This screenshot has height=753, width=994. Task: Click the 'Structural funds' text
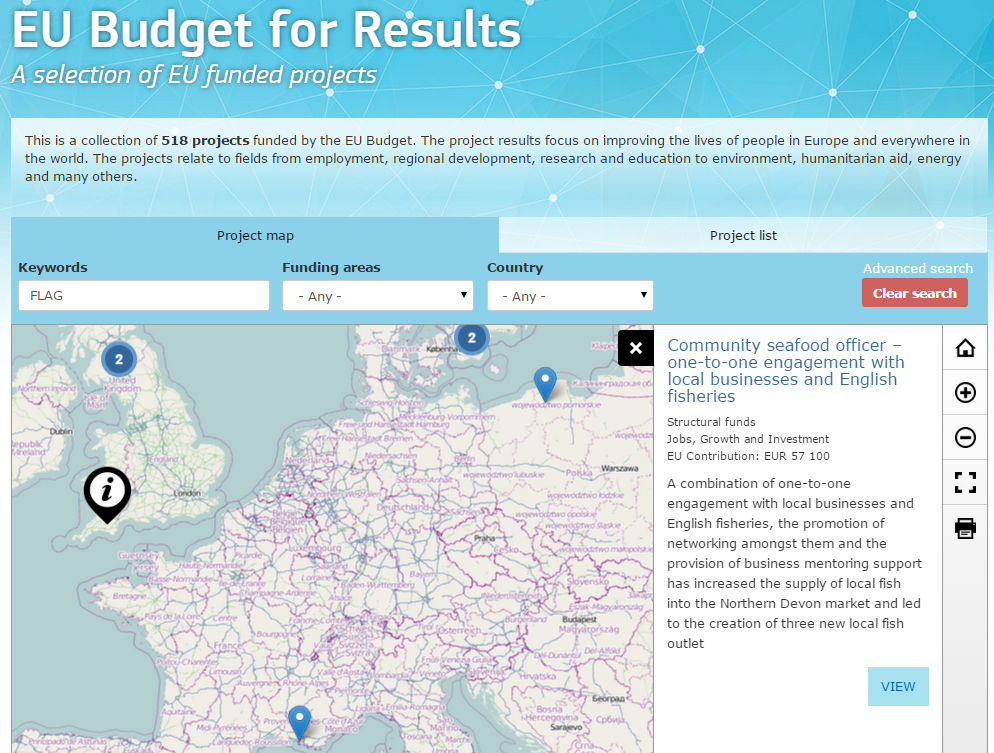click(x=711, y=422)
